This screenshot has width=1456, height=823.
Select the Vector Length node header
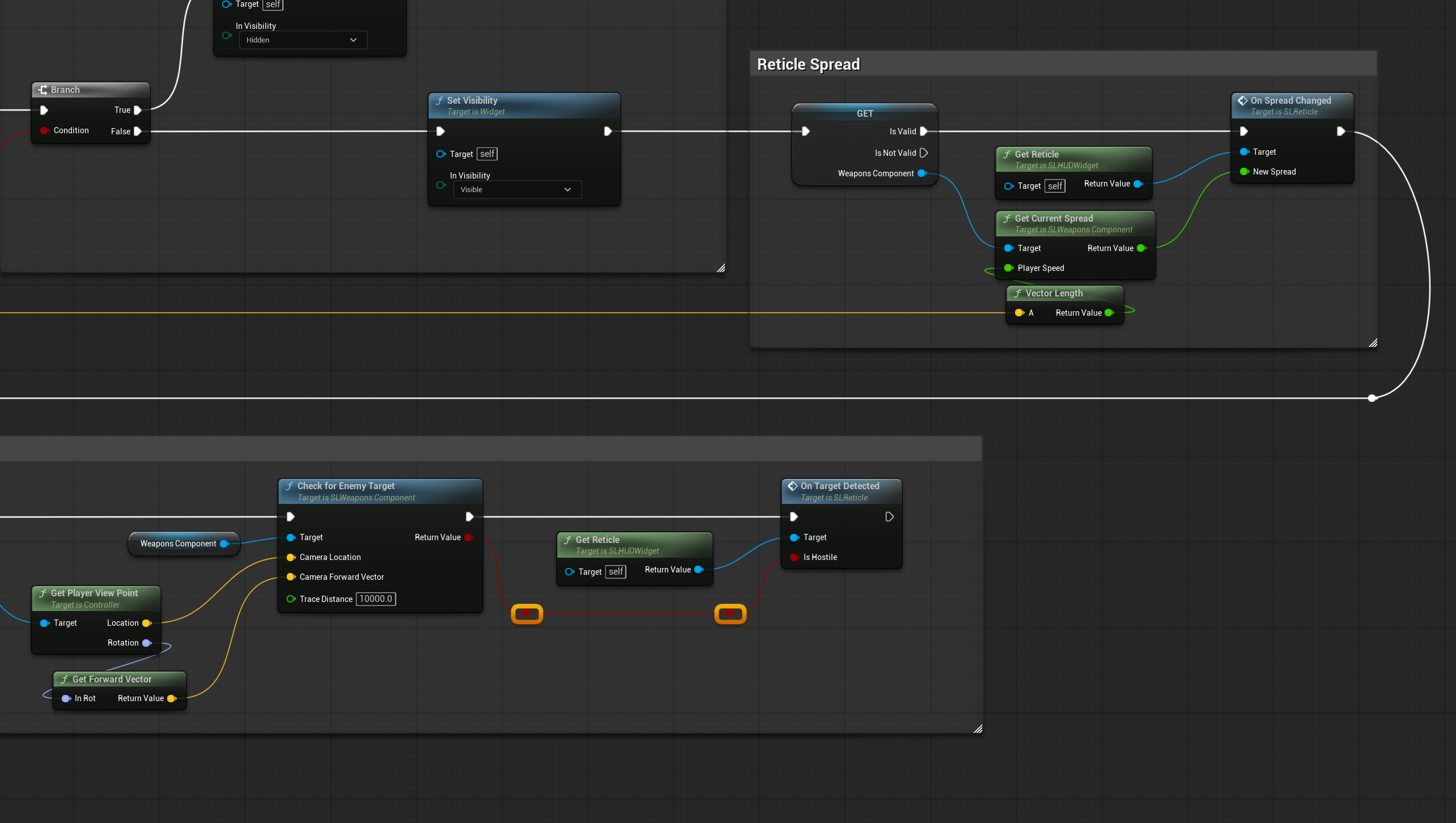click(x=1064, y=294)
